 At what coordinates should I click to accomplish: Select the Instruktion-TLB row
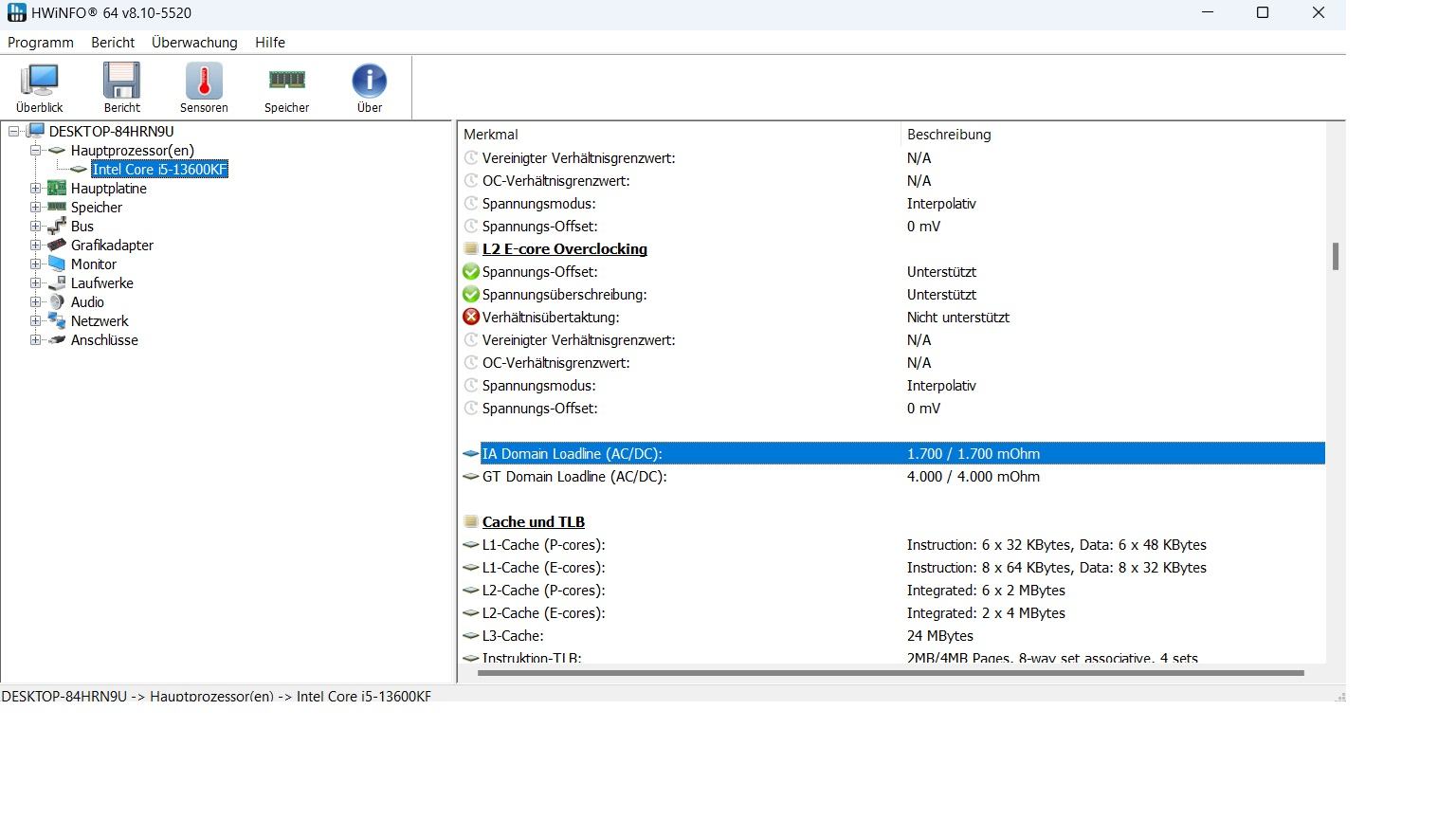[893, 657]
